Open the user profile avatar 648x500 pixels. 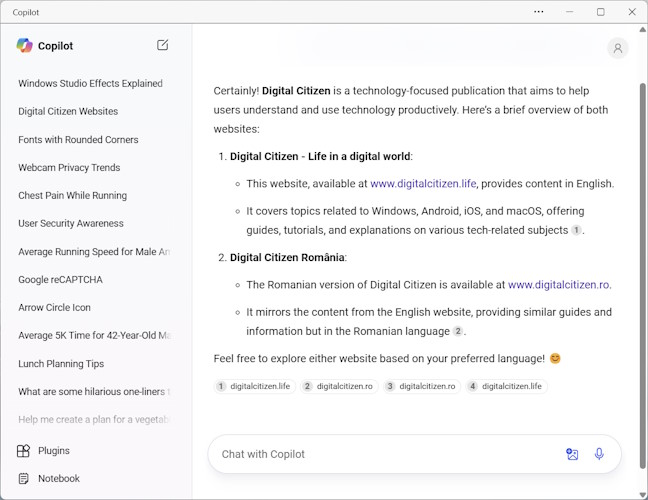click(618, 49)
